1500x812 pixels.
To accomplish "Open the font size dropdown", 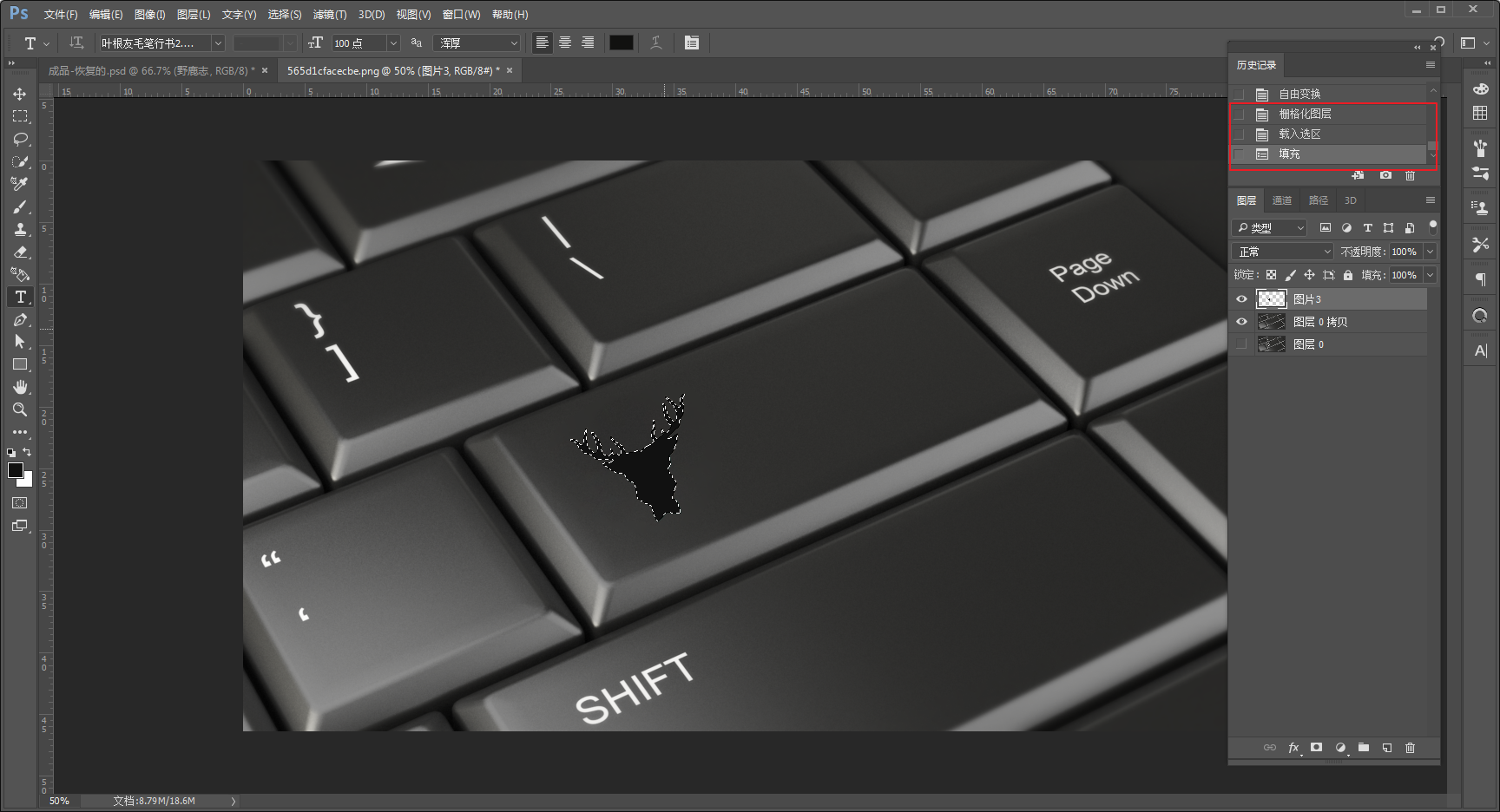I will 392,43.
